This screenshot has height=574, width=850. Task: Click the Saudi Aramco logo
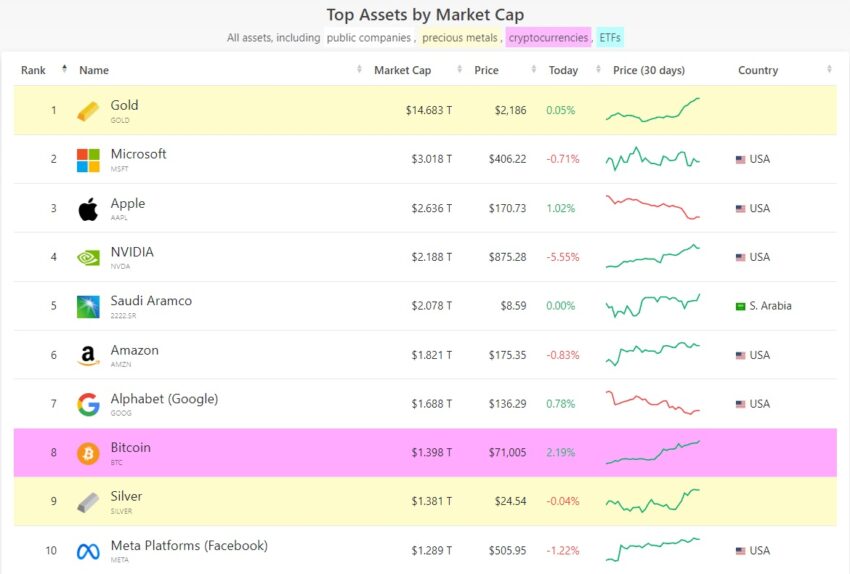point(88,306)
